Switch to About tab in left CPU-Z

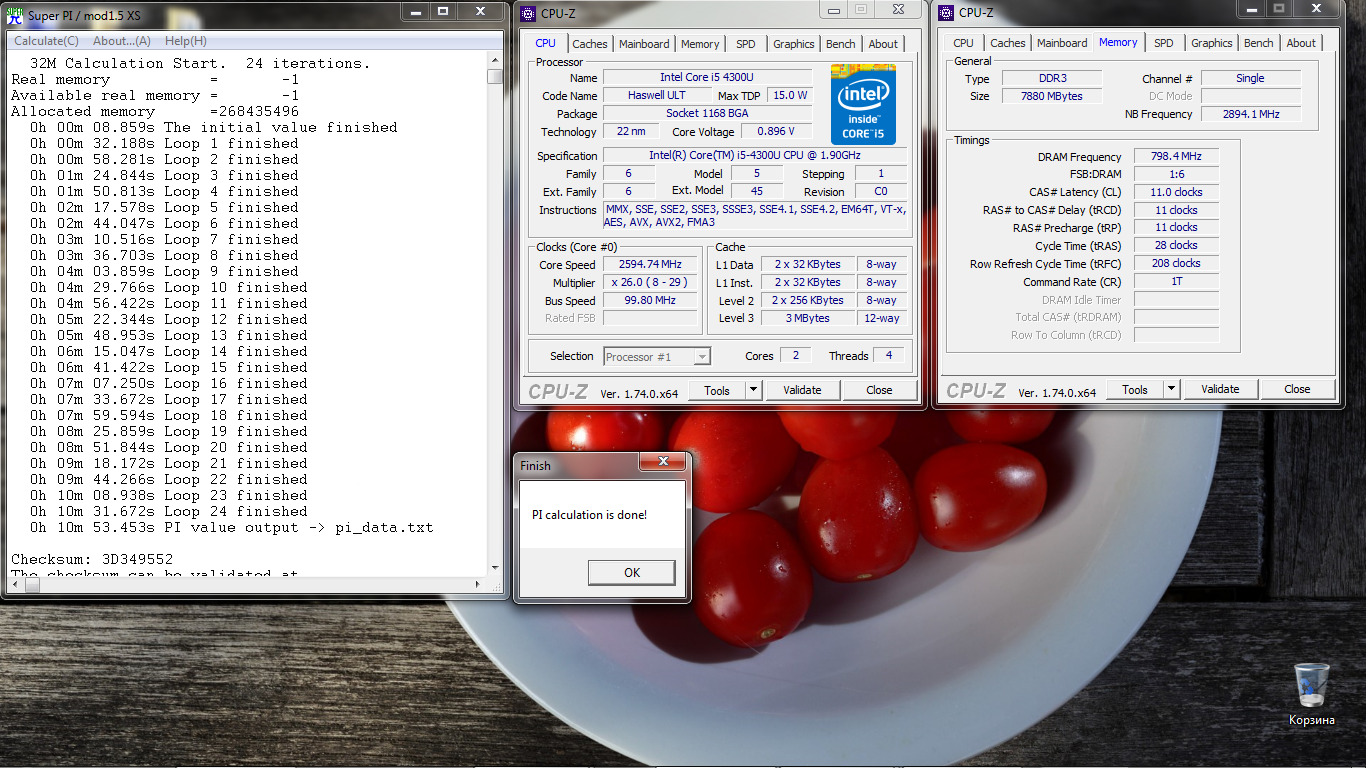(x=883, y=44)
